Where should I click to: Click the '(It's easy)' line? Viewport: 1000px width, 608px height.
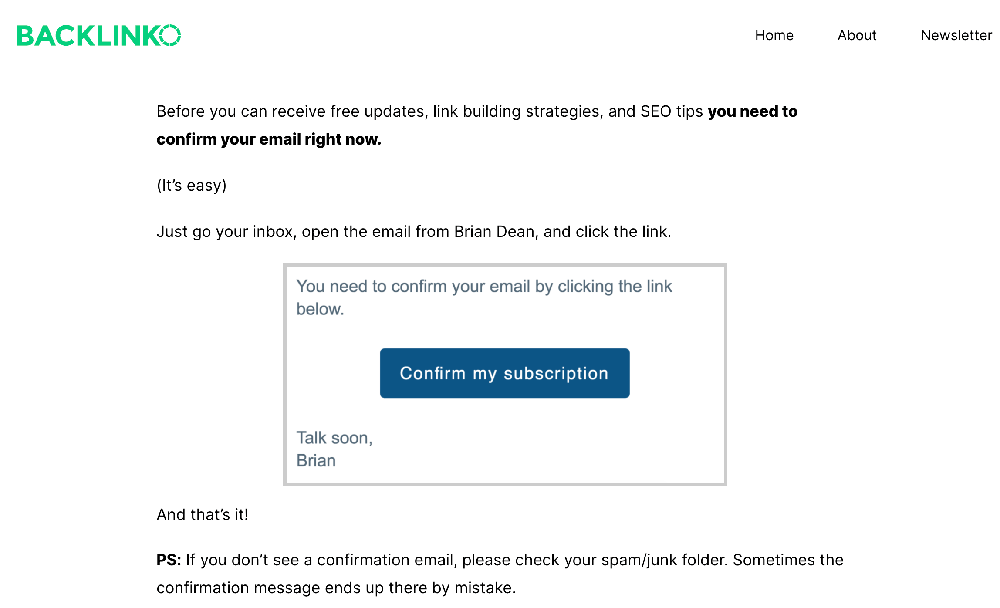pyautogui.click(x=192, y=185)
